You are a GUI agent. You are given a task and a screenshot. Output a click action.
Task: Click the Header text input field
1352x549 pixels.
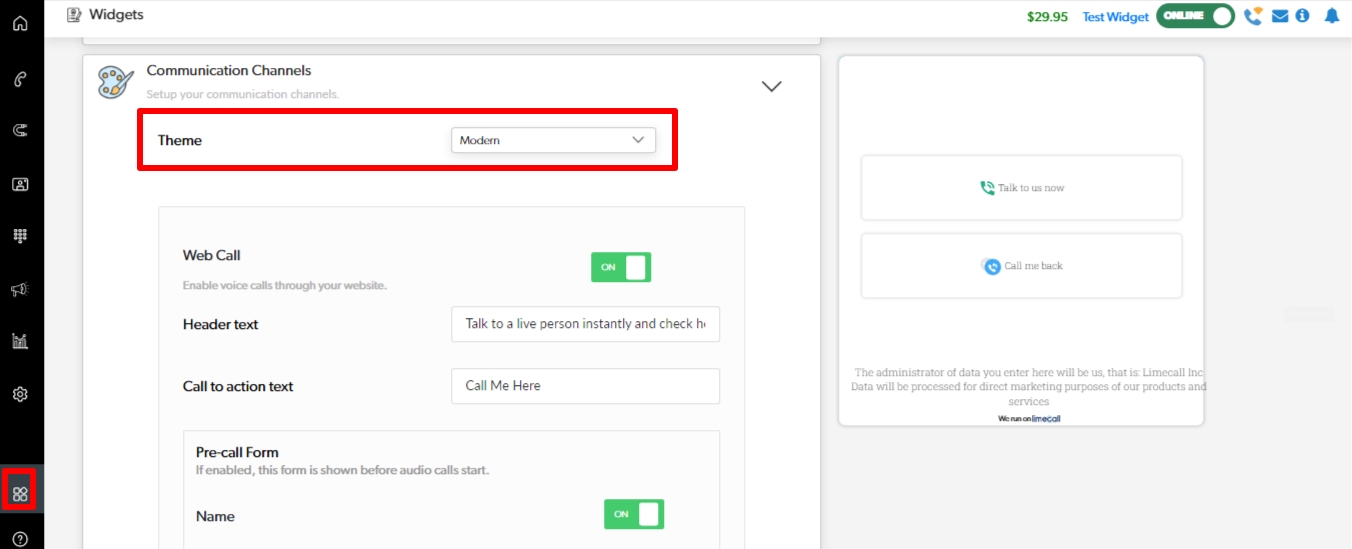coord(585,324)
